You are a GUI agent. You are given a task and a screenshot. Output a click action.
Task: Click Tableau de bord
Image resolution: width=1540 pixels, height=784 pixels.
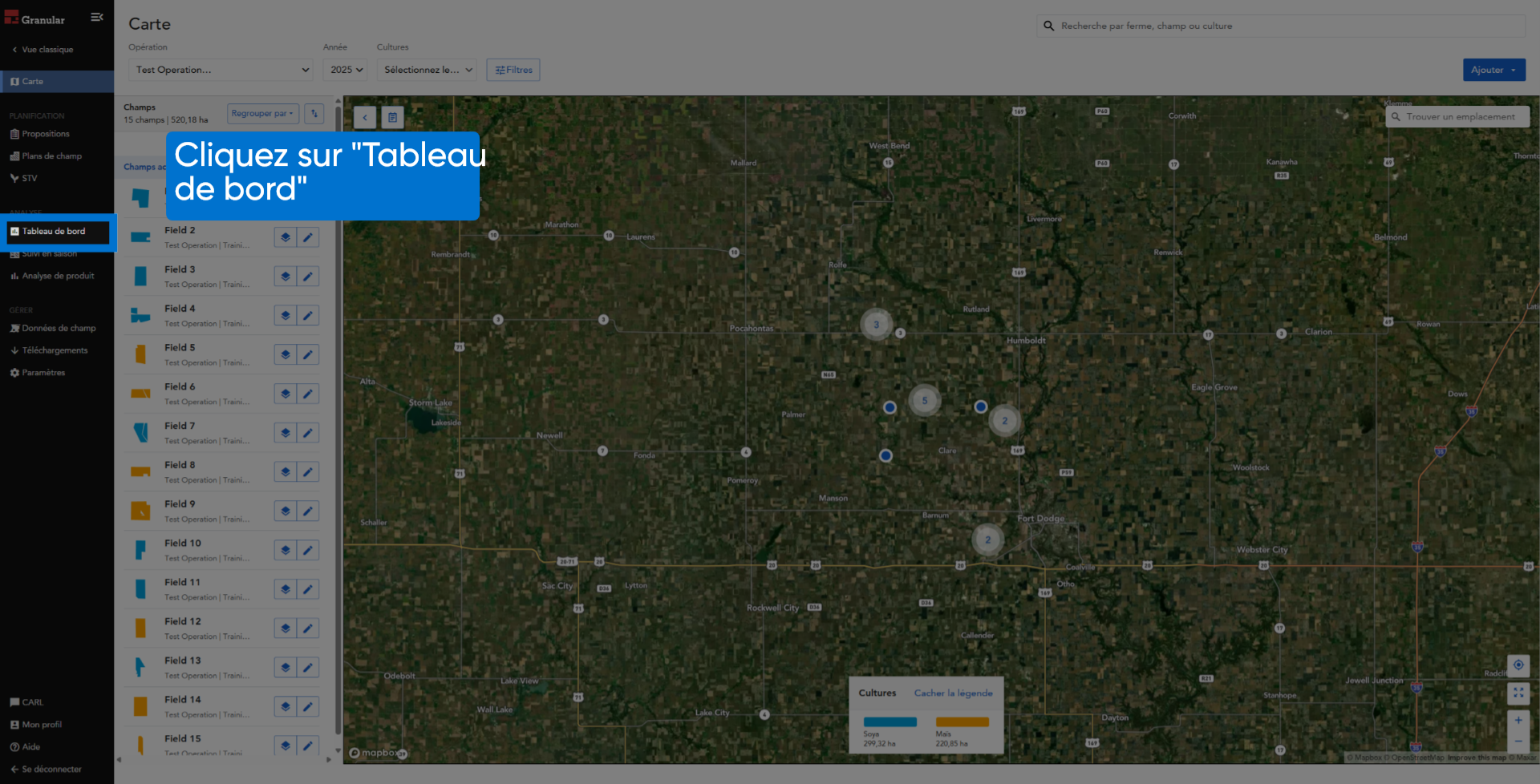[58, 232]
